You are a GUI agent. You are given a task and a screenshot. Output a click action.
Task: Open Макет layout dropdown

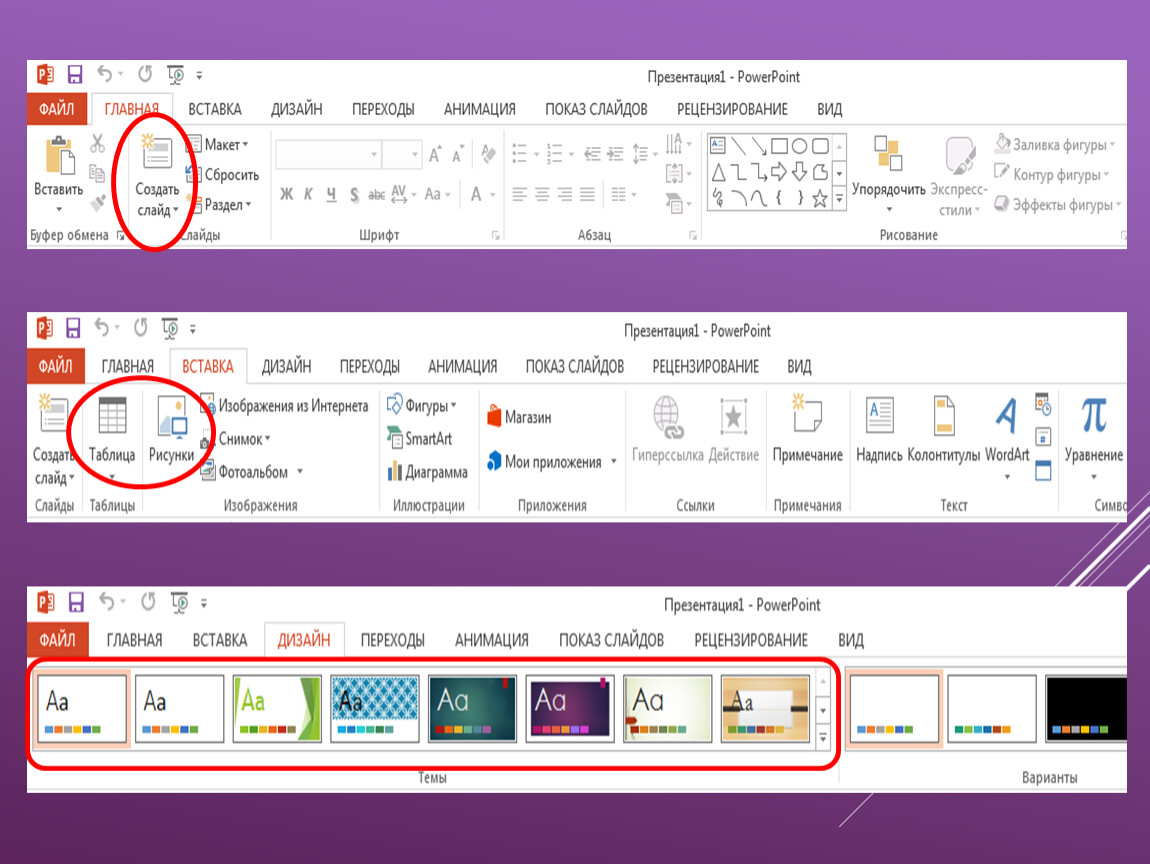[218, 144]
